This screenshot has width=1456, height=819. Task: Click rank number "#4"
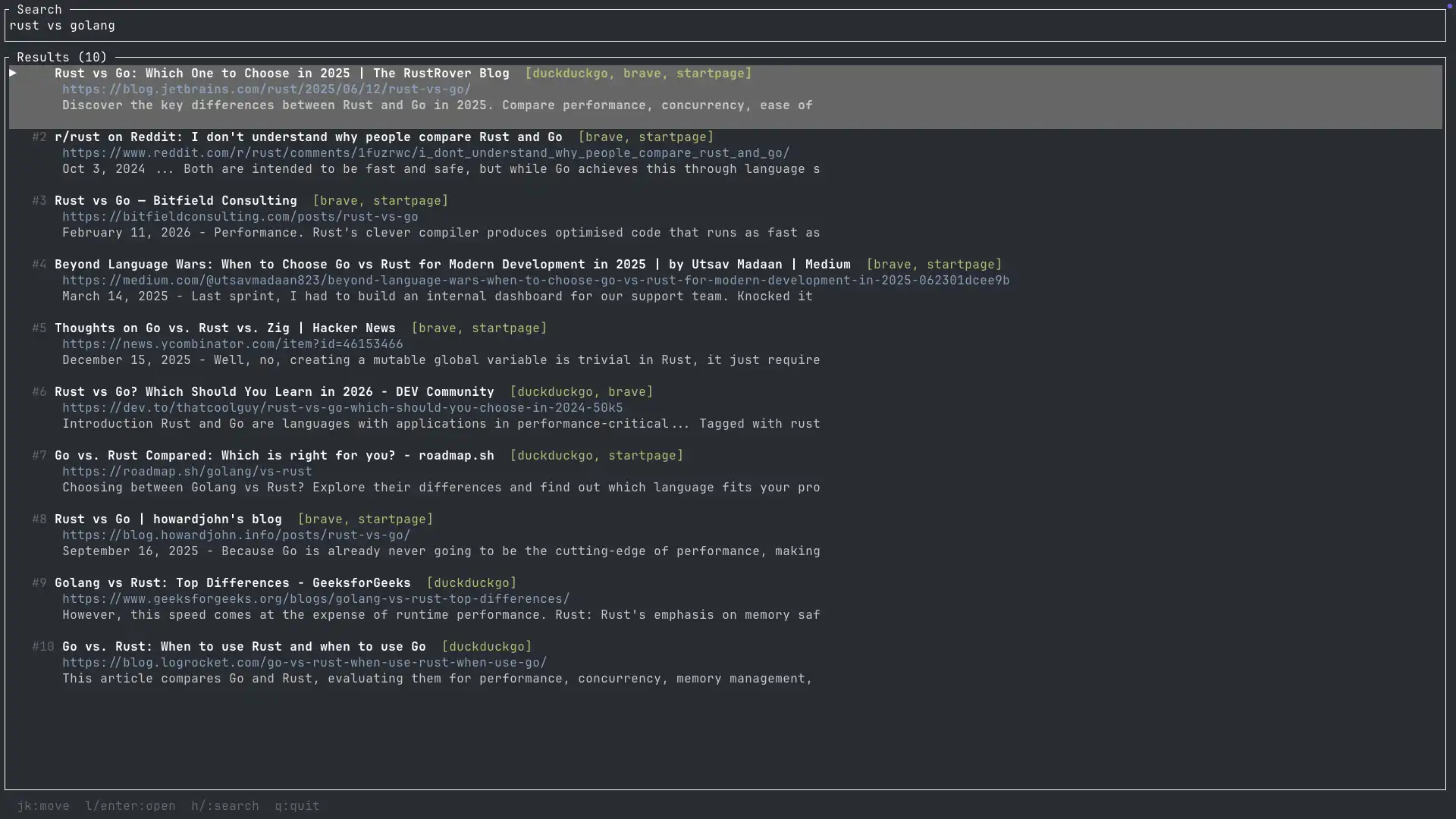tap(39, 265)
